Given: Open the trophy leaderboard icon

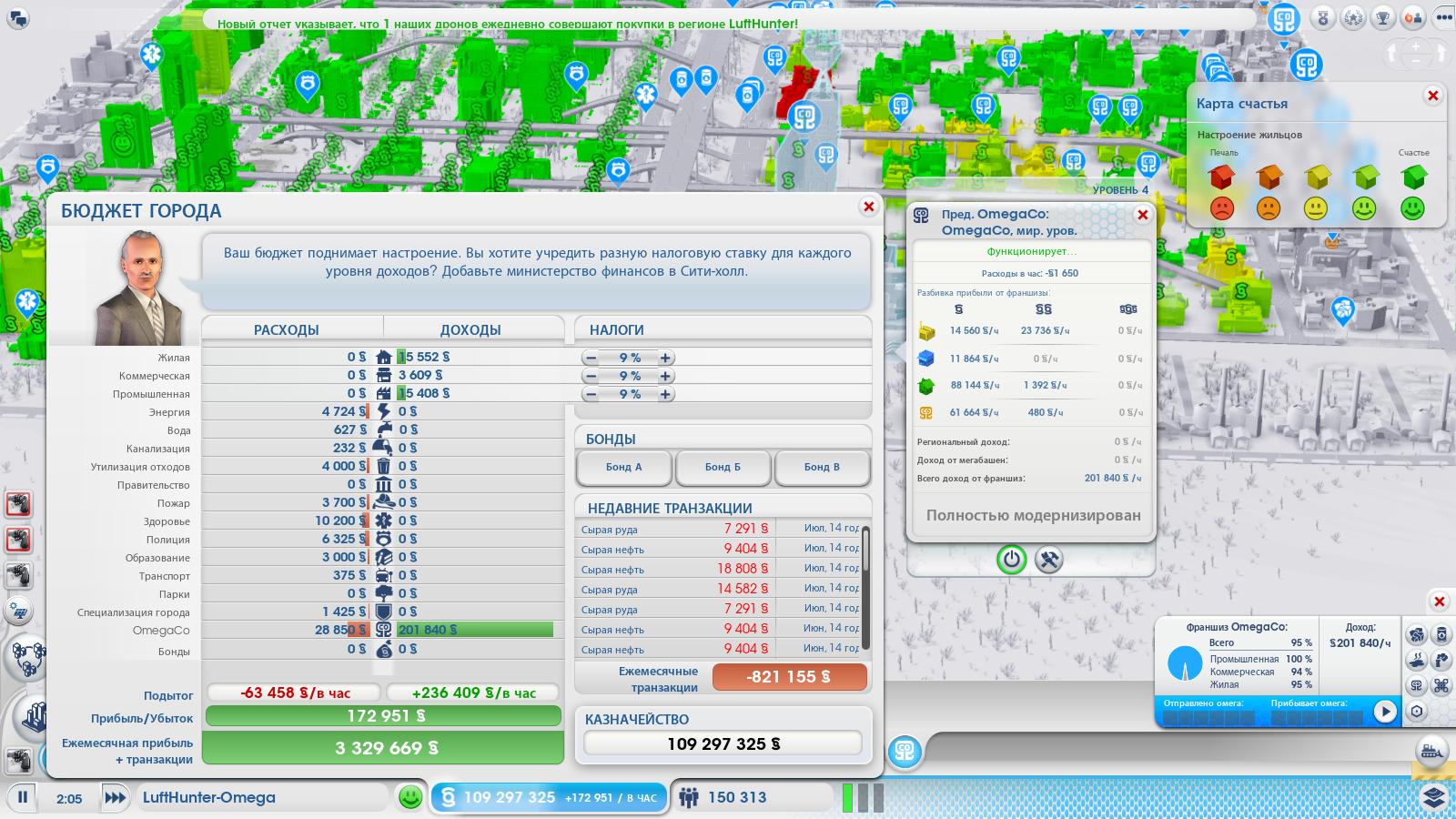Looking at the screenshot, I should (x=1383, y=16).
